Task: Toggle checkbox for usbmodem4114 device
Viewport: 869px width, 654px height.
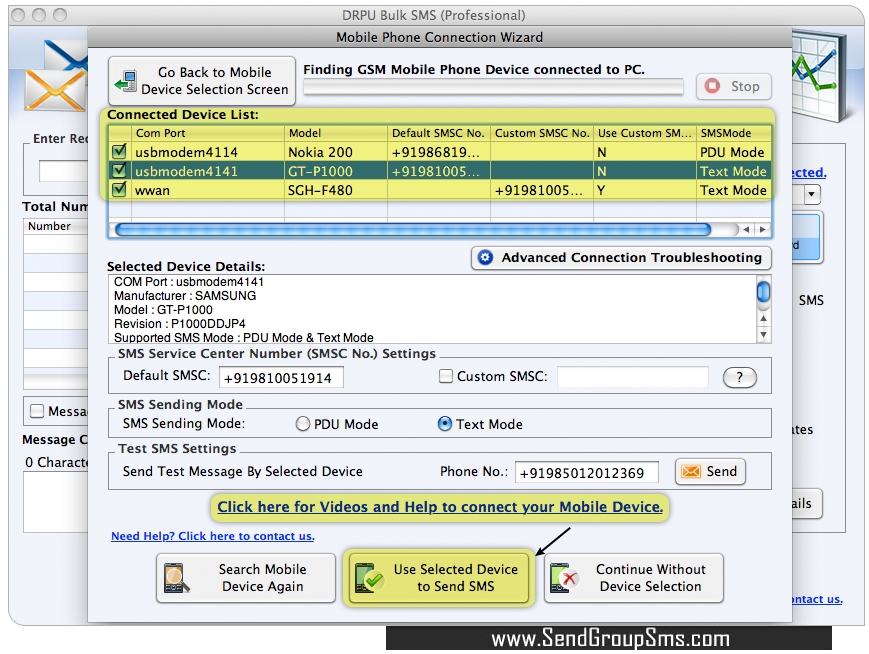Action: [x=119, y=151]
